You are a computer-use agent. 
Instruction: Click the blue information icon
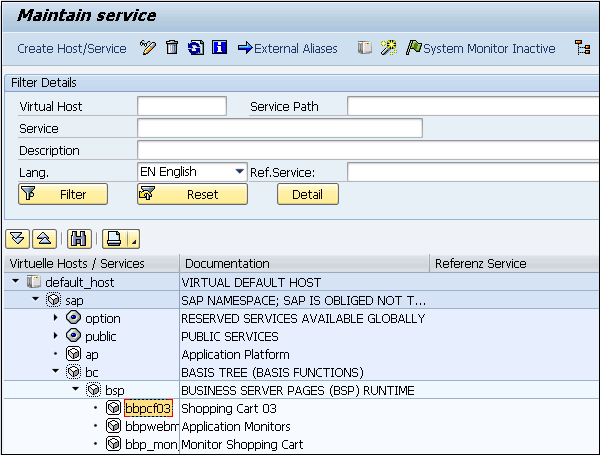[219, 48]
